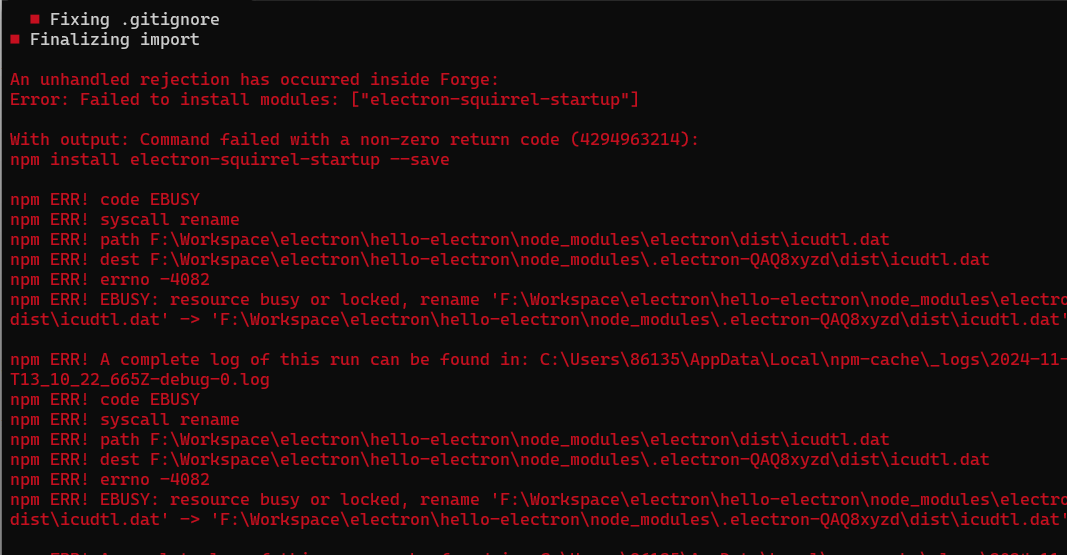Click the 'Finalizing import' step text
Image resolution: width=1067 pixels, height=555 pixels.
click(x=114, y=39)
